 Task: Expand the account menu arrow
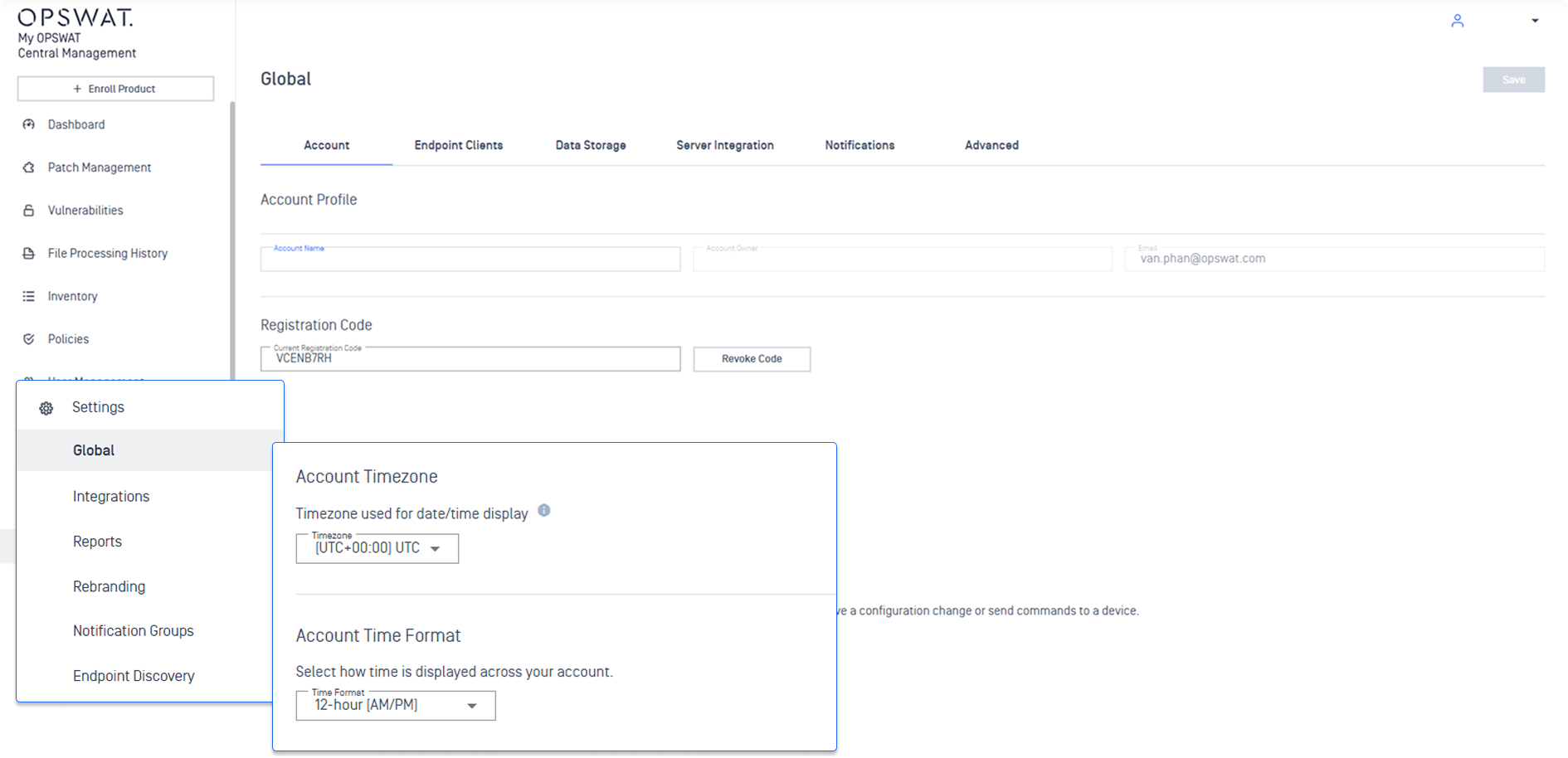(1535, 21)
